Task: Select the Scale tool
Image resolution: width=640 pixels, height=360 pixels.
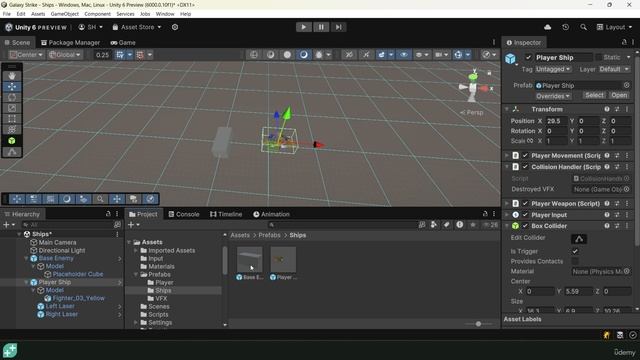Action: [12, 108]
